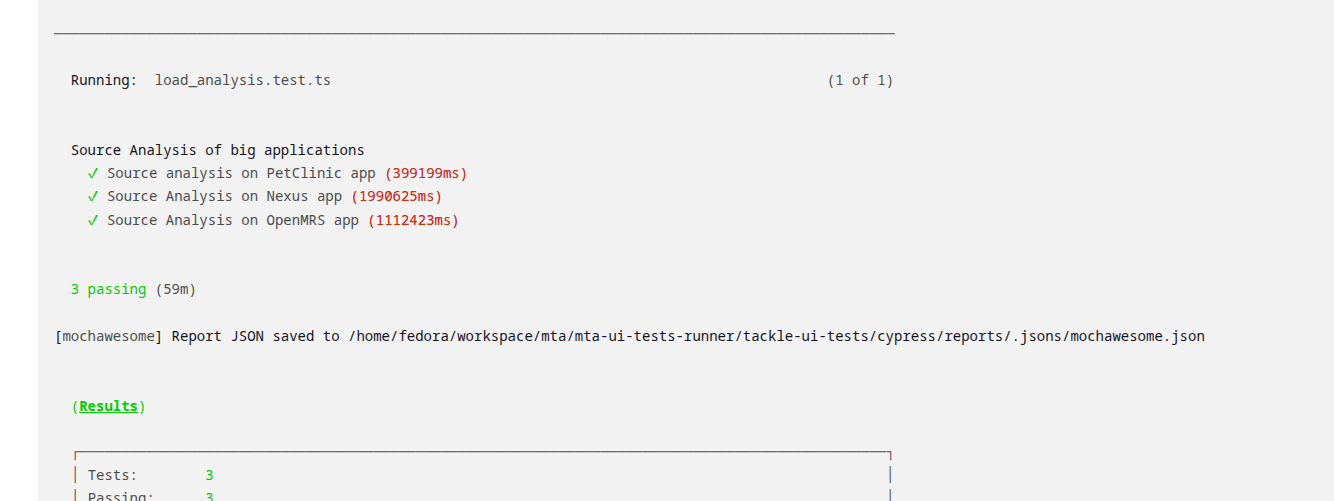Screen dimensions: 1334x501
Task: Click the [mochawesome] log prefix
Action: 108,336
